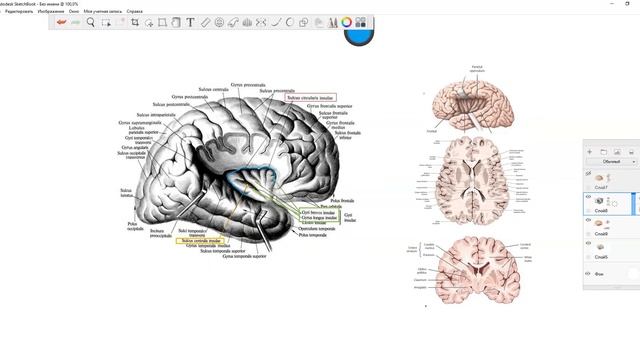Add an image layer

pos(617,152)
